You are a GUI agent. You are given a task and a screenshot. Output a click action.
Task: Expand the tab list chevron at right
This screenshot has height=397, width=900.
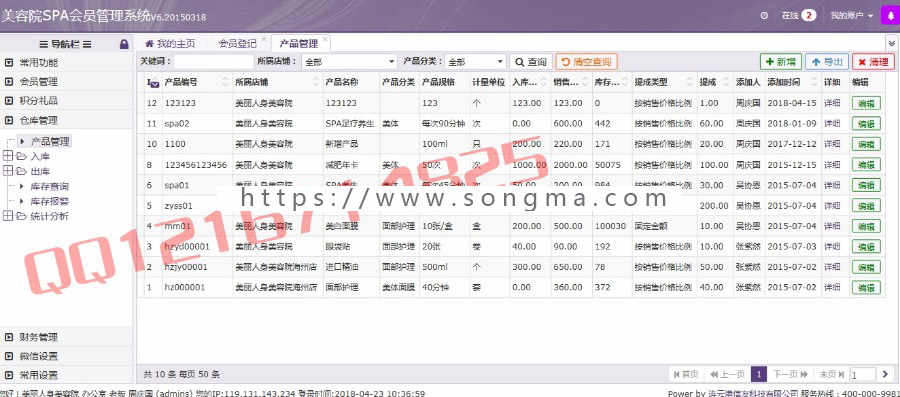pos(892,44)
